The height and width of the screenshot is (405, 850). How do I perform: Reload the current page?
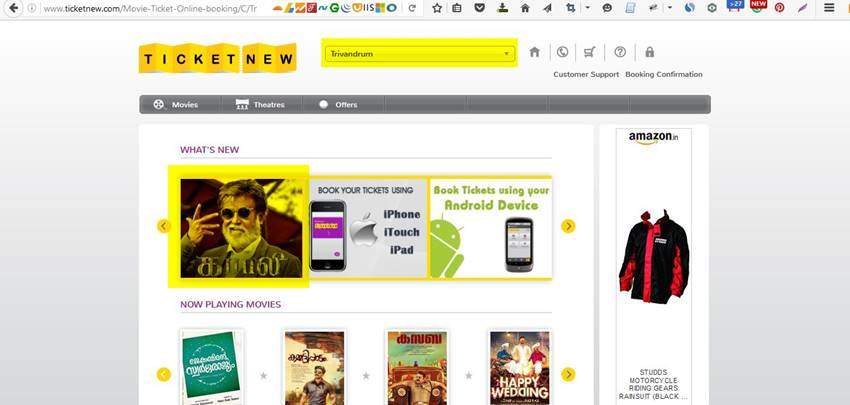412,8
